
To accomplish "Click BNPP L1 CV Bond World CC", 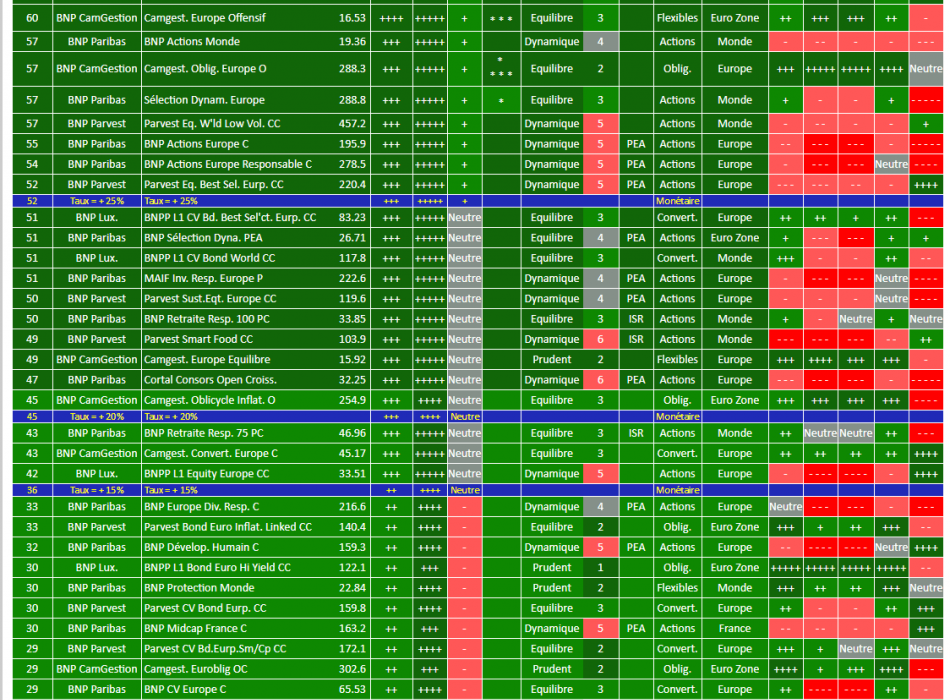I will coord(210,258).
